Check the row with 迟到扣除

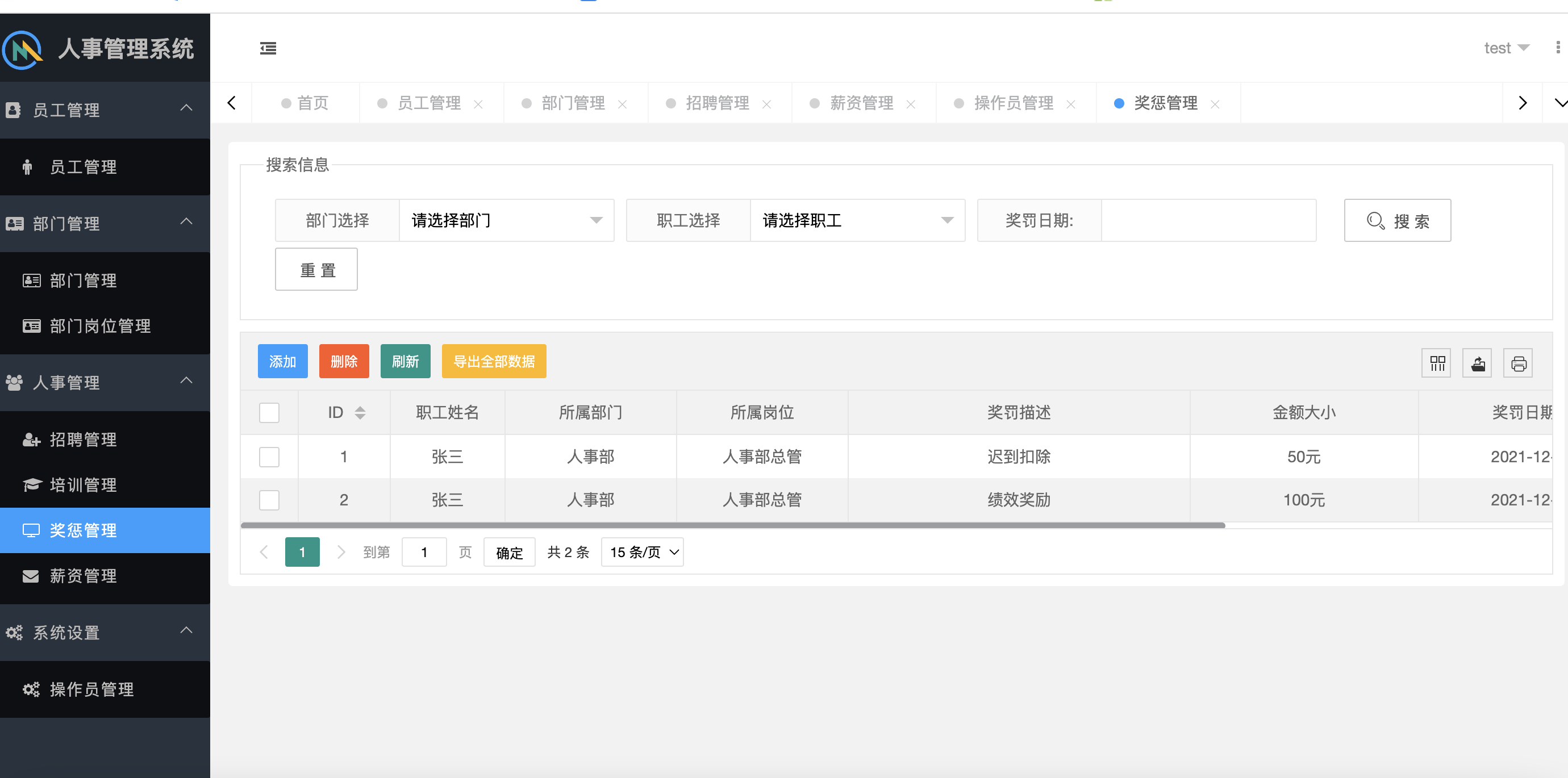pos(269,456)
